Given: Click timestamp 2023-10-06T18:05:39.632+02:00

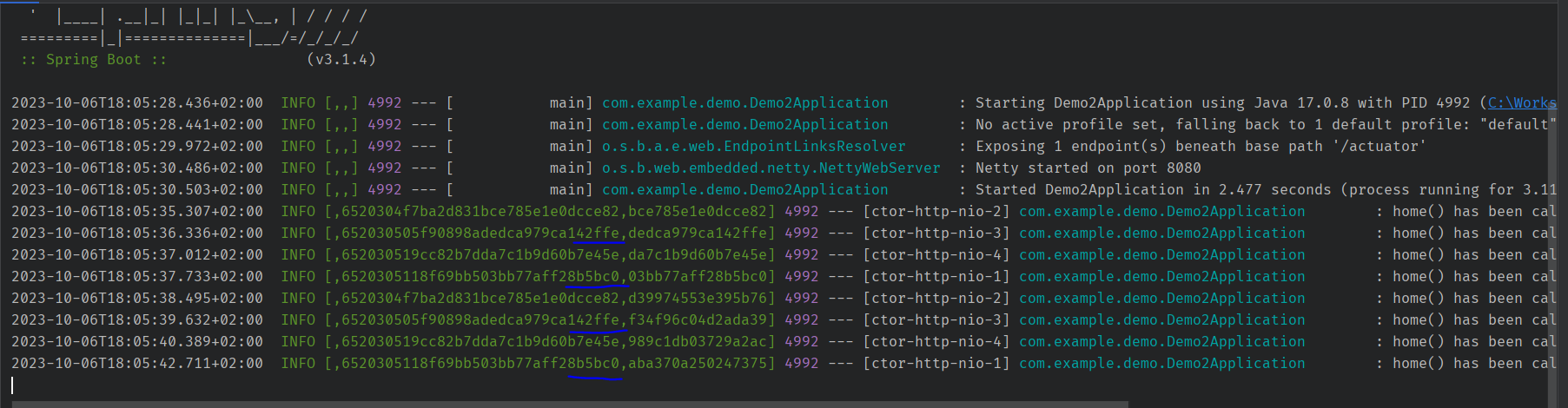Looking at the screenshot, I should [137, 319].
